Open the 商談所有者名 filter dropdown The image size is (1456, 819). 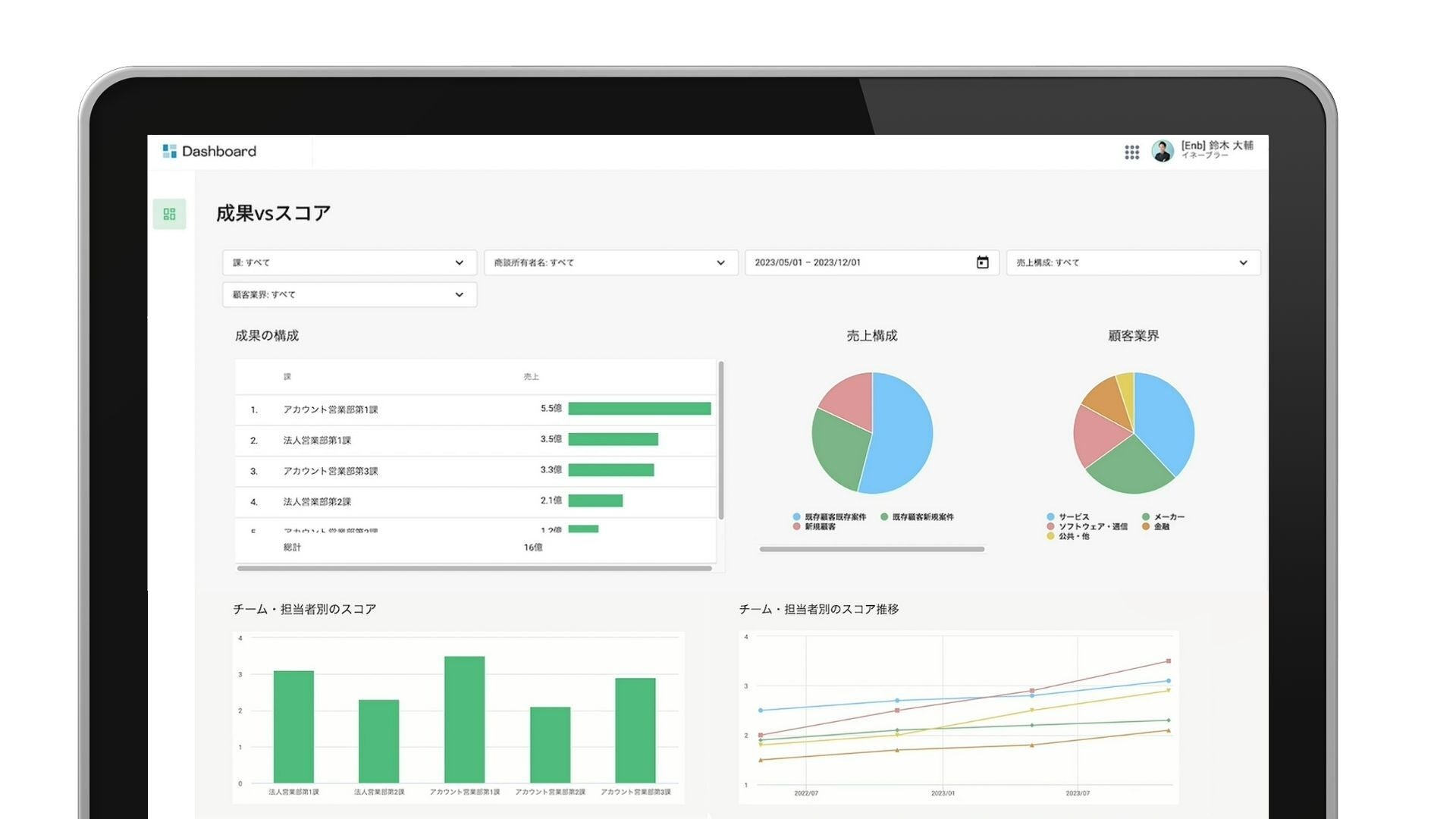tap(610, 262)
